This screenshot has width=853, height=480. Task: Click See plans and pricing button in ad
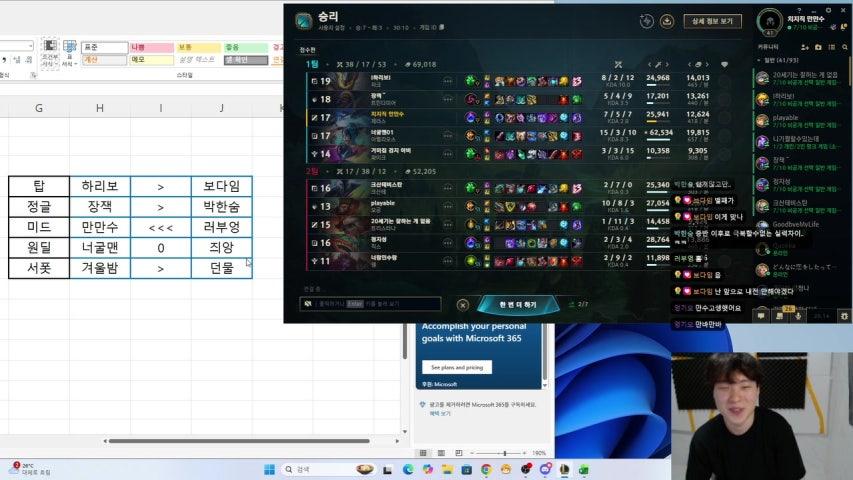click(457, 367)
